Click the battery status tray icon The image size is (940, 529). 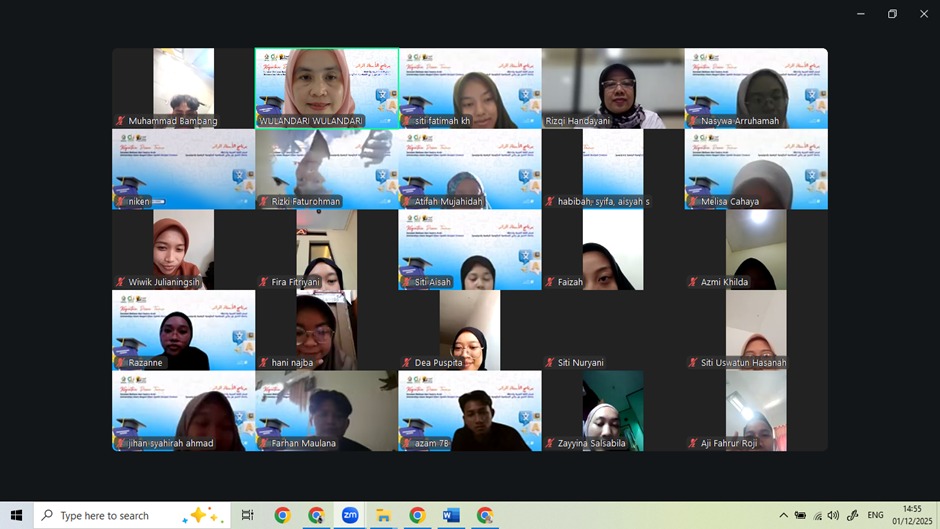pyautogui.click(x=800, y=515)
